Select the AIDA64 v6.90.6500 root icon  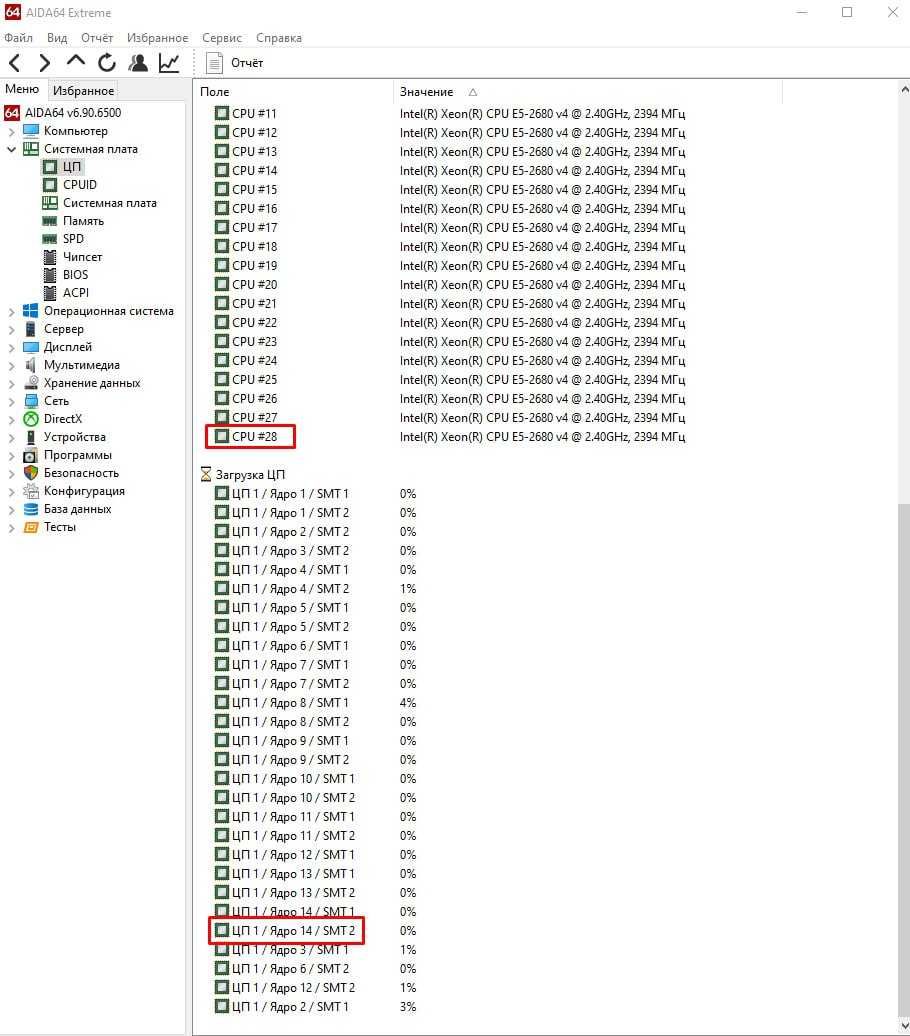tap(12, 113)
